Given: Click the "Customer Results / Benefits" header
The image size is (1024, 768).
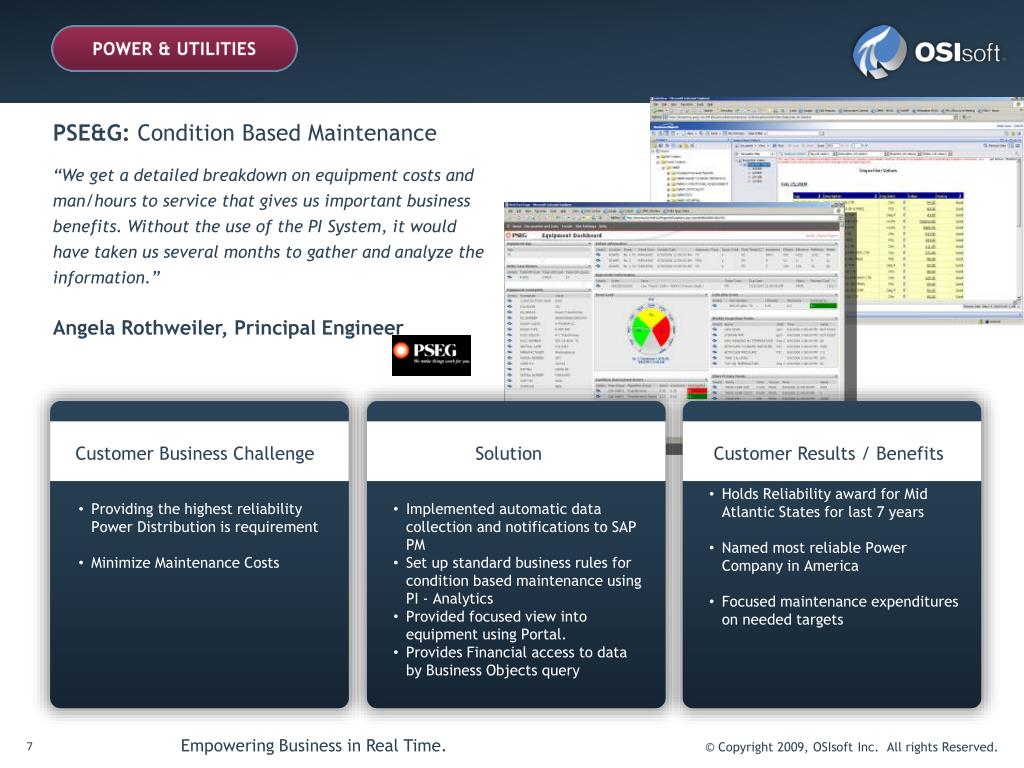Looking at the screenshot, I should pos(828,453).
